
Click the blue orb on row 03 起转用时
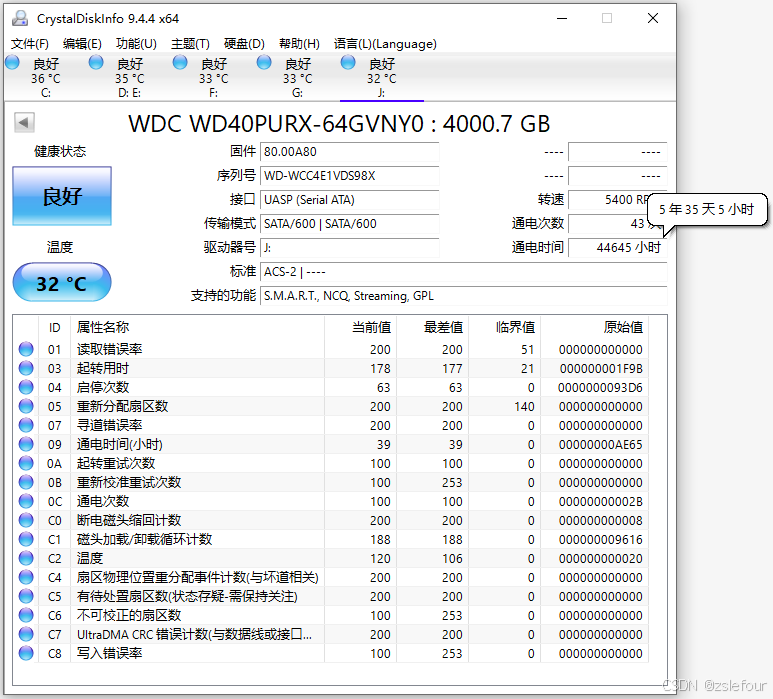(26, 368)
